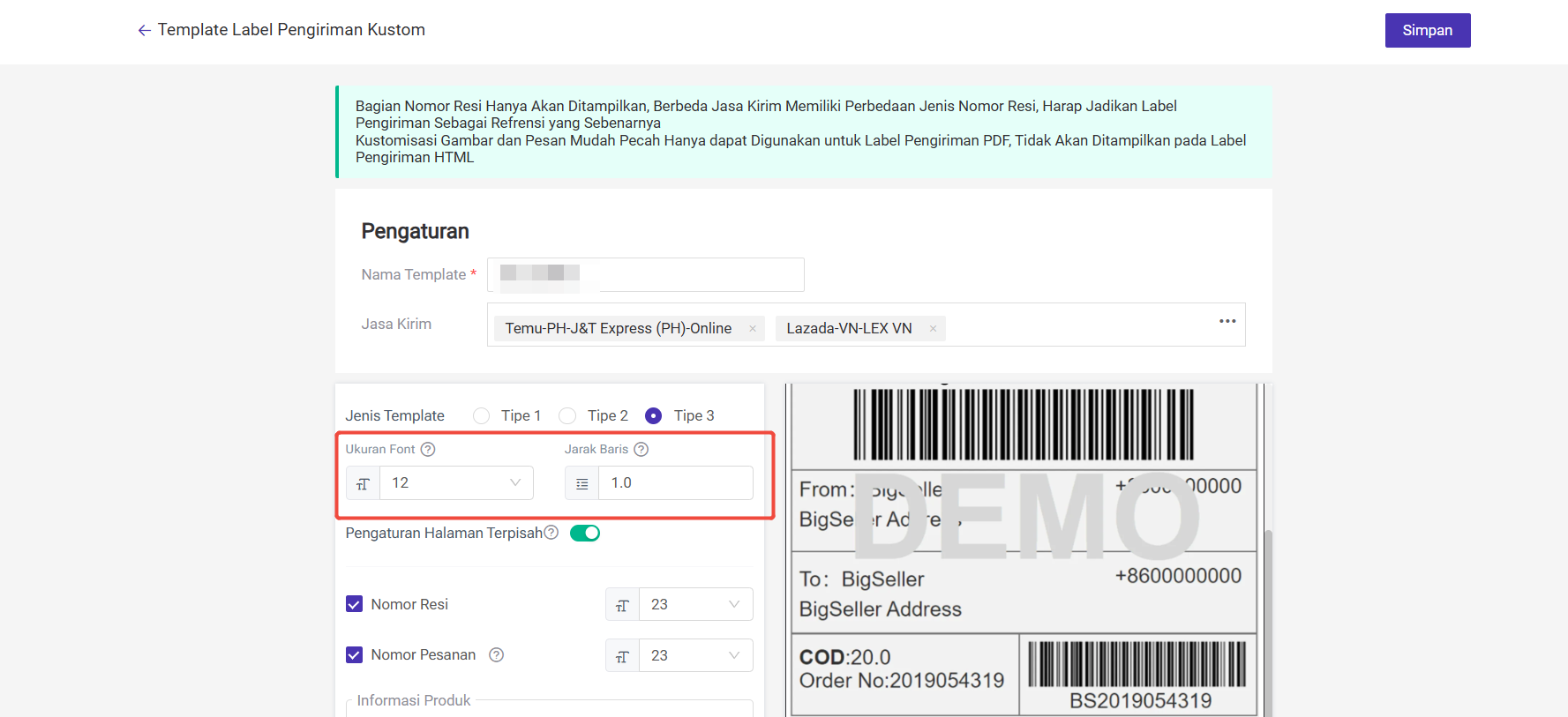The height and width of the screenshot is (717, 1568).
Task: Open the Nomor Resi font size dropdown
Action: click(x=694, y=604)
